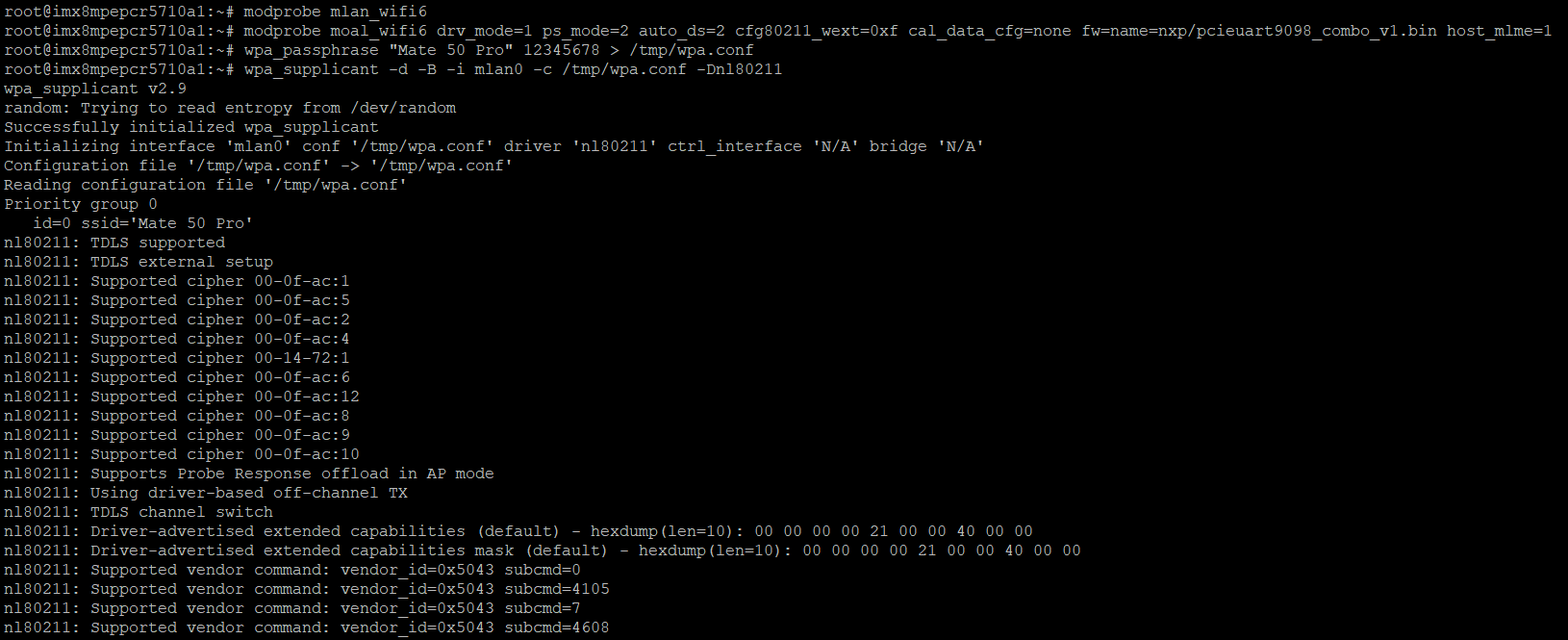Click the 'Priority group 0' line
The height and width of the screenshot is (640, 1568).
(81, 204)
